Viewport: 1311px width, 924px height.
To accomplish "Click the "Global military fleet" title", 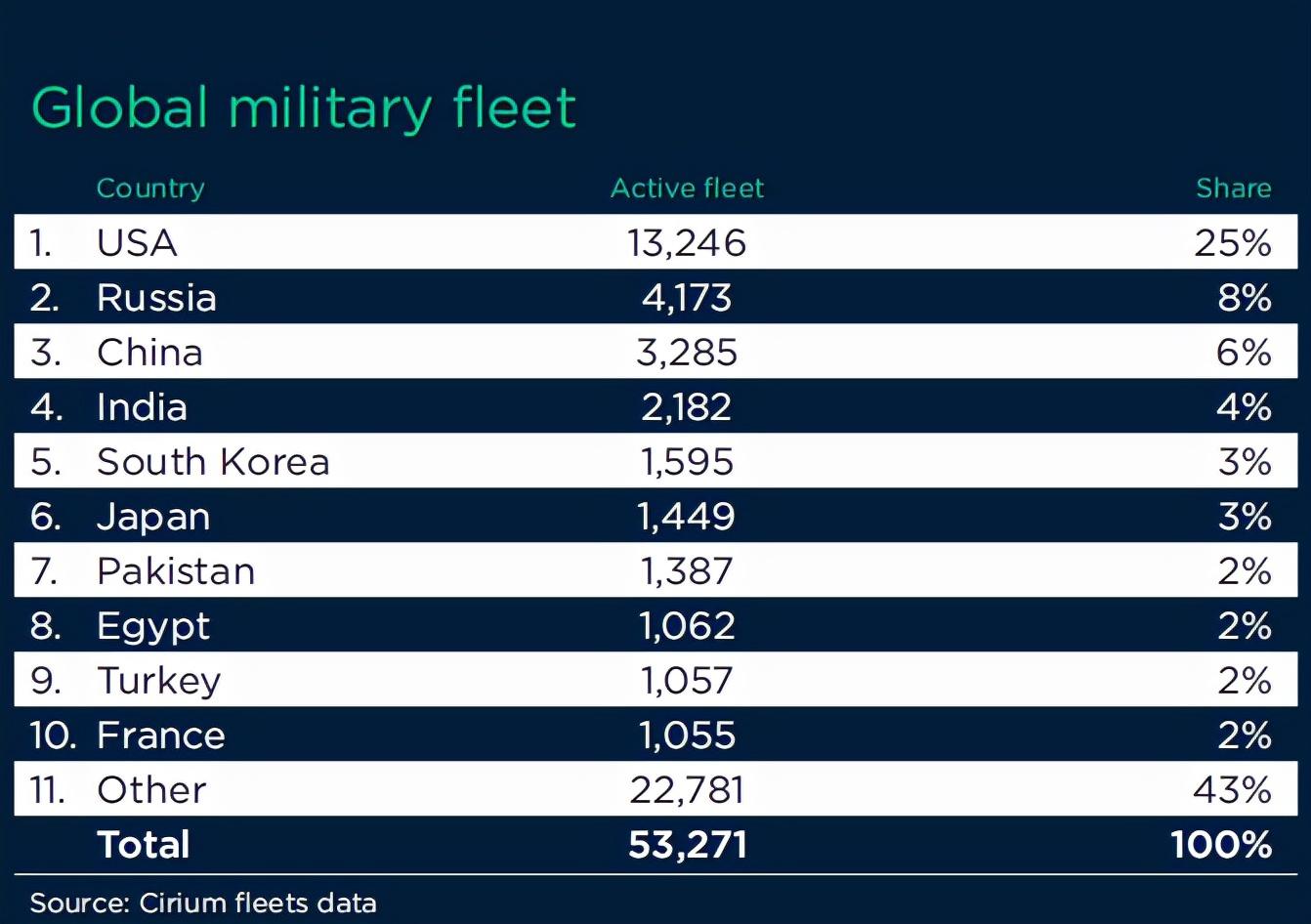I will (304, 107).
